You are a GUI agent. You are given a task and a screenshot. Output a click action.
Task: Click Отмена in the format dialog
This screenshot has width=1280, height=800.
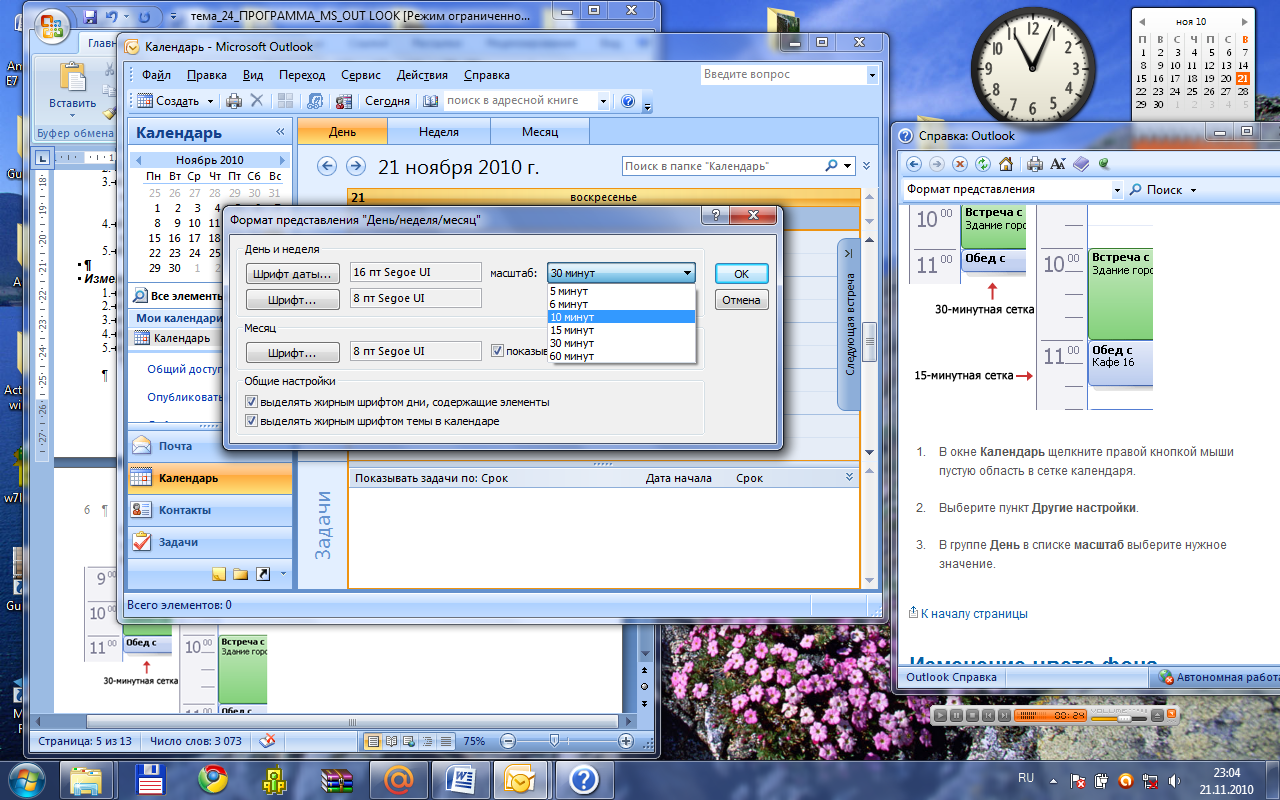742,300
